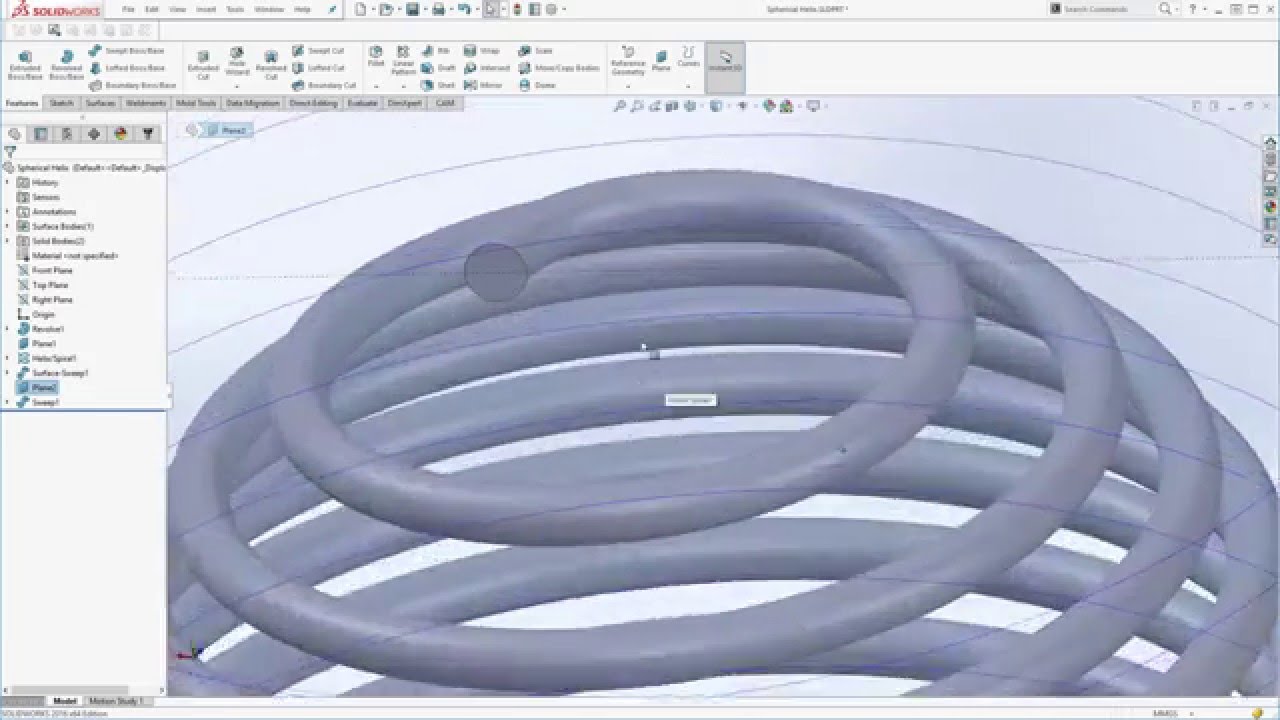Select the Wrap tool

481,50
